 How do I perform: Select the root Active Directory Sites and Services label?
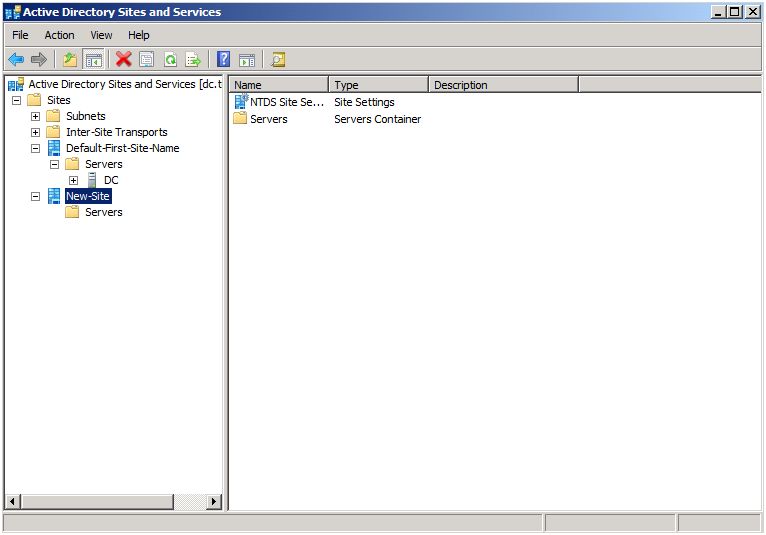(x=125, y=84)
